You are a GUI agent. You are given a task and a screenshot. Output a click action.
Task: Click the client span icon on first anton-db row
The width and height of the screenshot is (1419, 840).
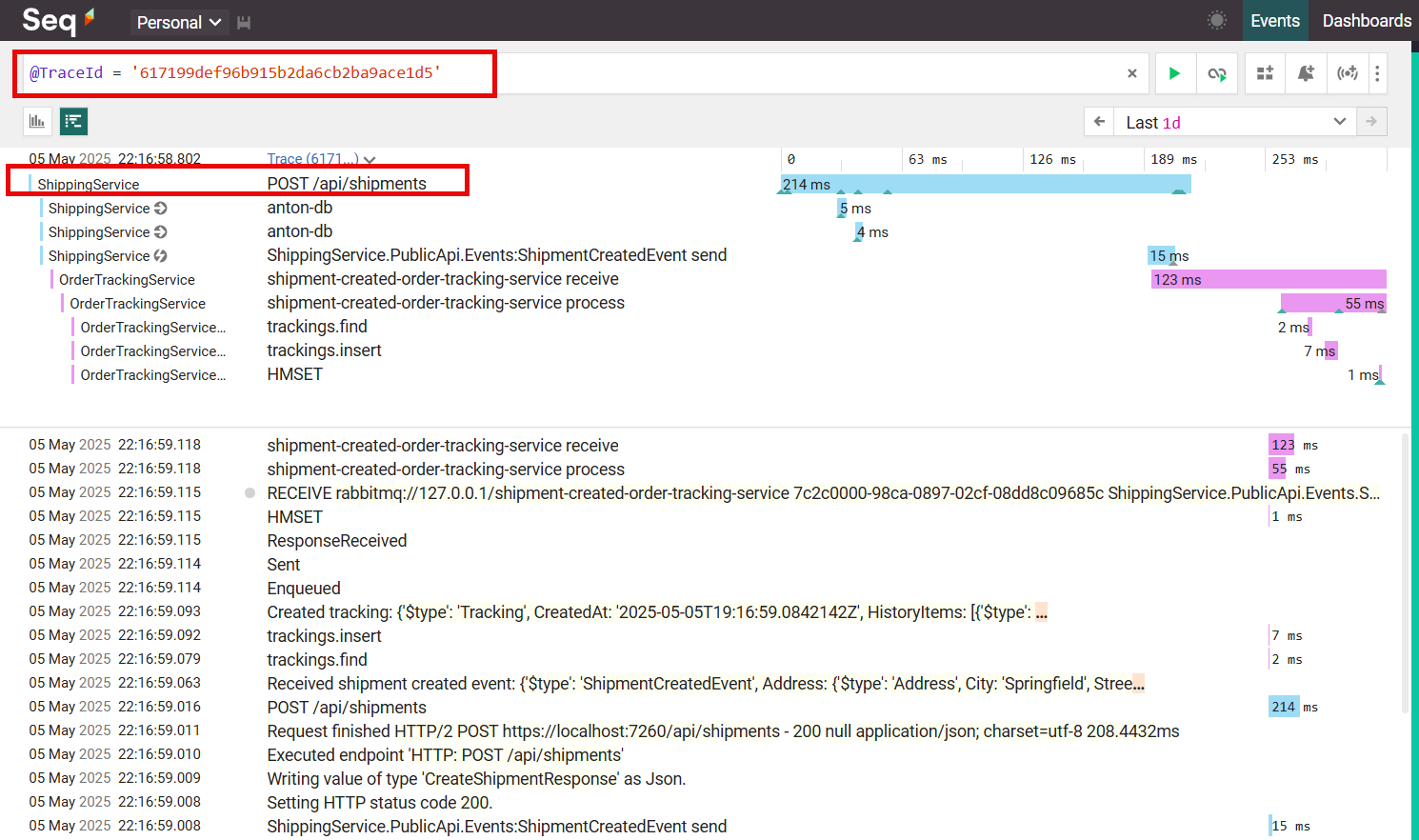click(160, 208)
